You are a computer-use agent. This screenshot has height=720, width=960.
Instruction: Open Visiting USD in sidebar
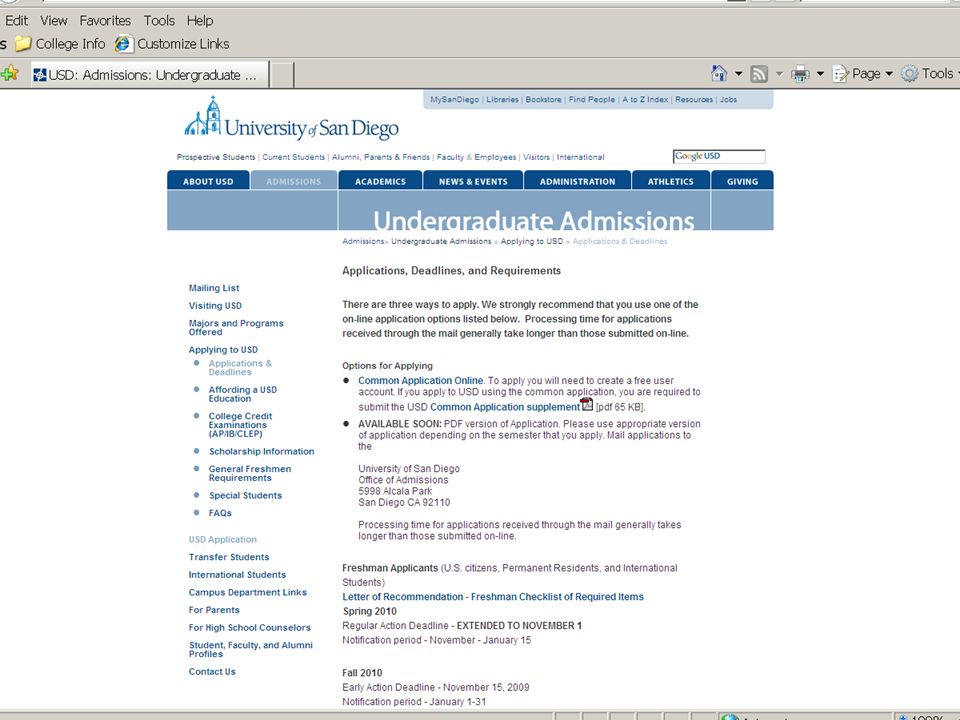coord(215,306)
